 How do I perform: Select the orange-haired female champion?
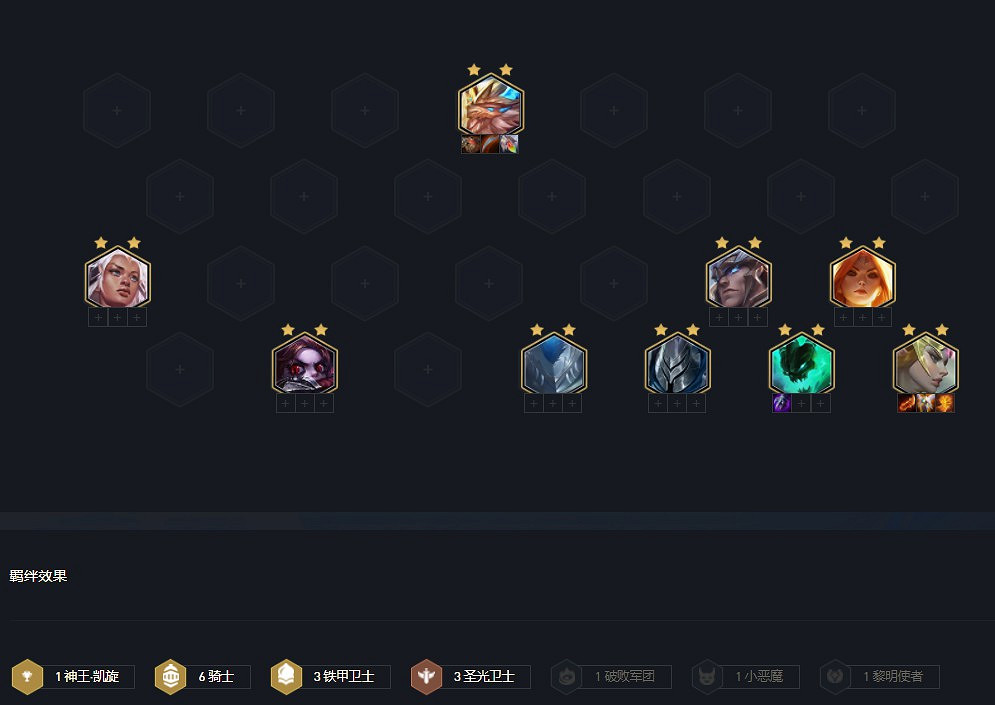pos(862,279)
